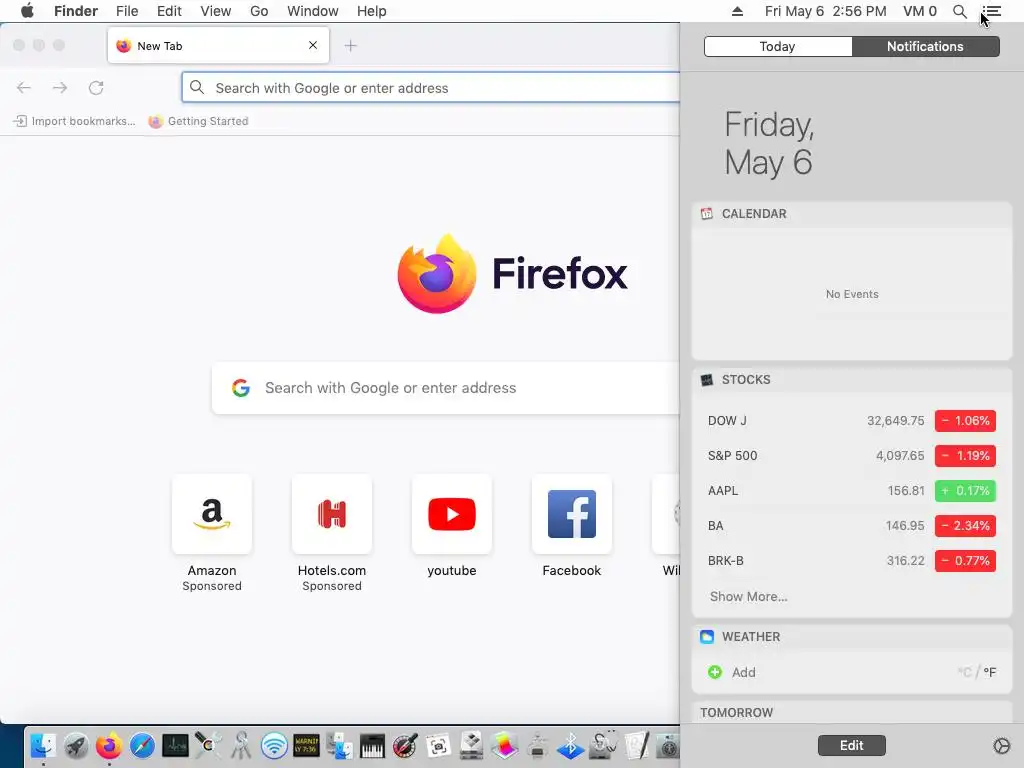Click the Firefox icon in the Dock
1024x768 pixels.
[x=109, y=745]
